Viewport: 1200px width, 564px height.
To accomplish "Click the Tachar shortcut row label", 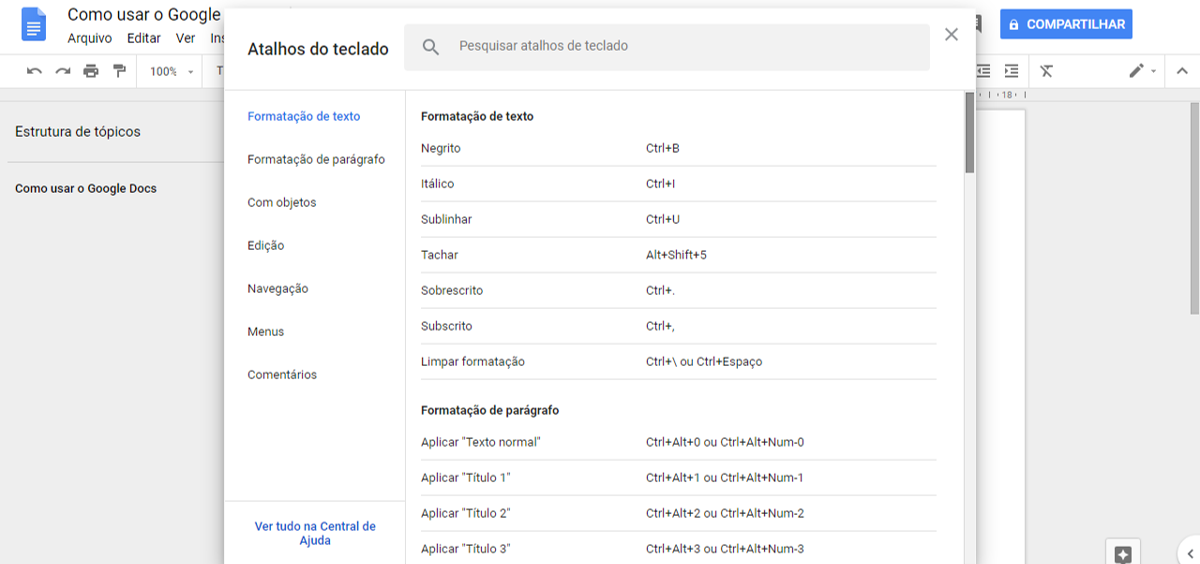I will click(439, 255).
